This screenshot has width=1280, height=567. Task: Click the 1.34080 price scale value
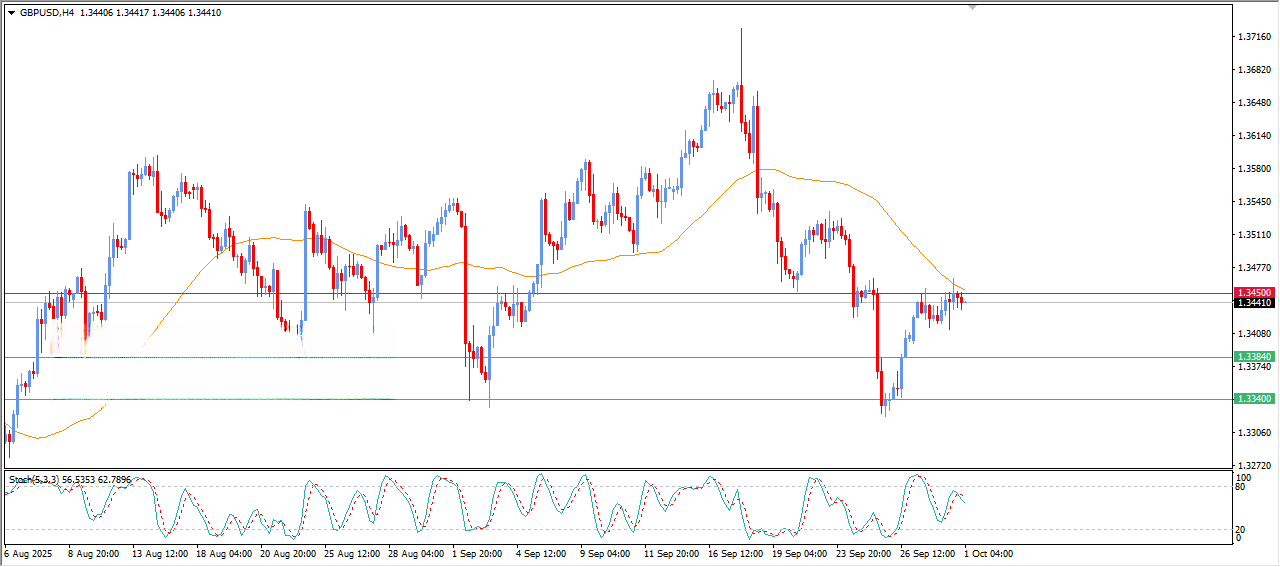[x=1254, y=334]
